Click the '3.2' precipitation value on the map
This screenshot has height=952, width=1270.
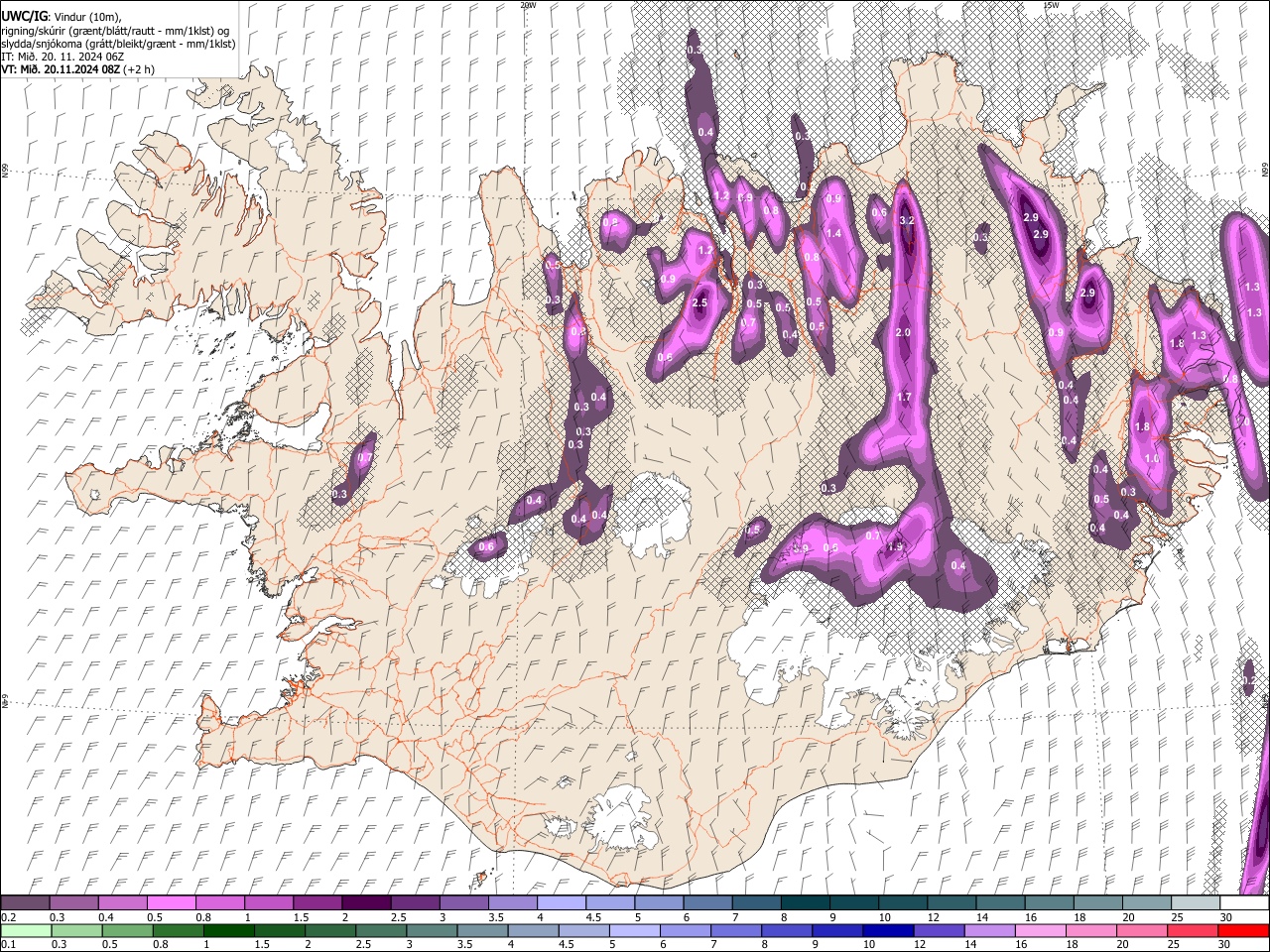pyautogui.click(x=906, y=220)
